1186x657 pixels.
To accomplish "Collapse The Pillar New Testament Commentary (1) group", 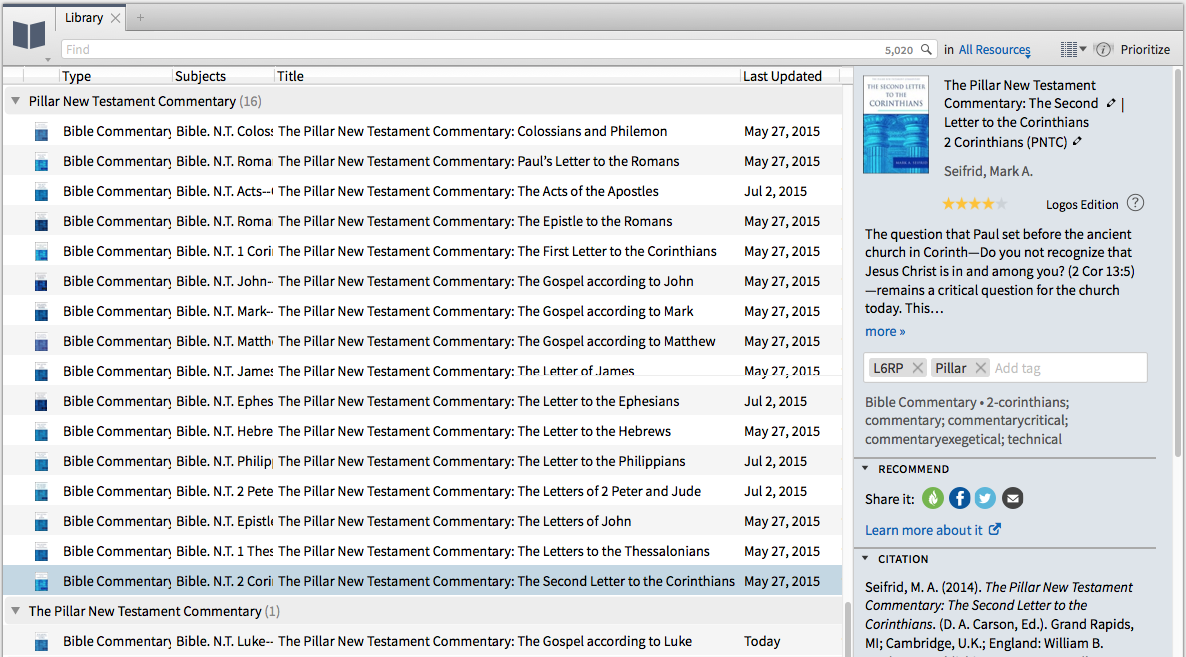I will click(15, 610).
